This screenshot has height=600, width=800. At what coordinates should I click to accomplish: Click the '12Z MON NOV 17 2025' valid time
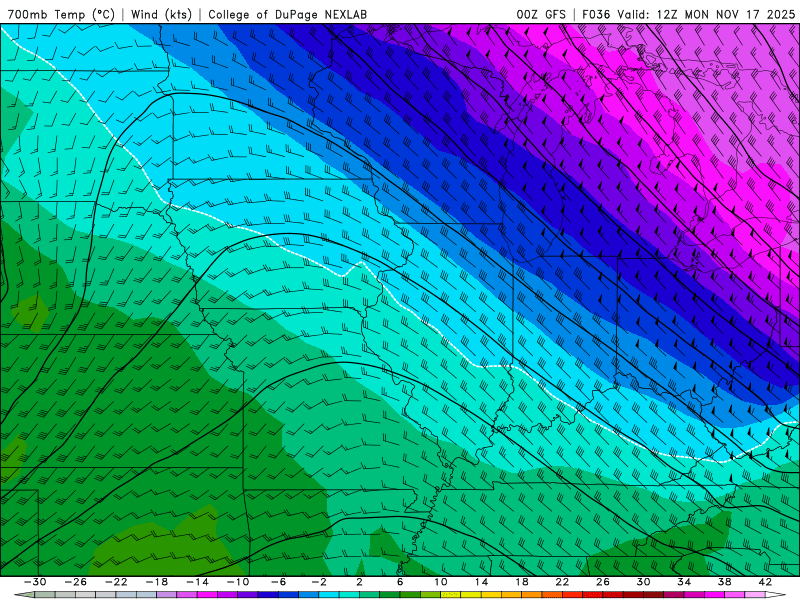[726, 14]
